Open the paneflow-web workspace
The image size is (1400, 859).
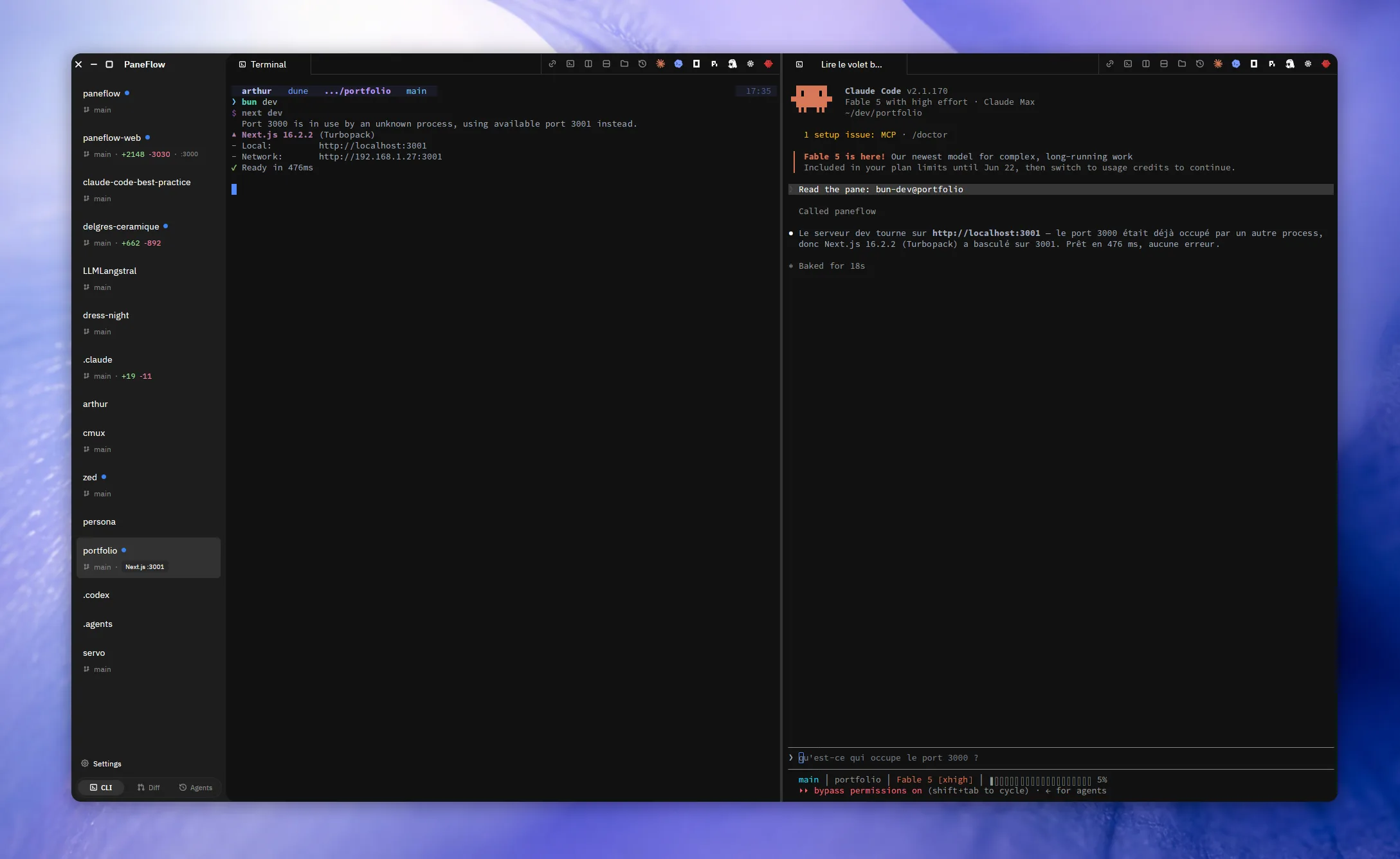pos(149,145)
